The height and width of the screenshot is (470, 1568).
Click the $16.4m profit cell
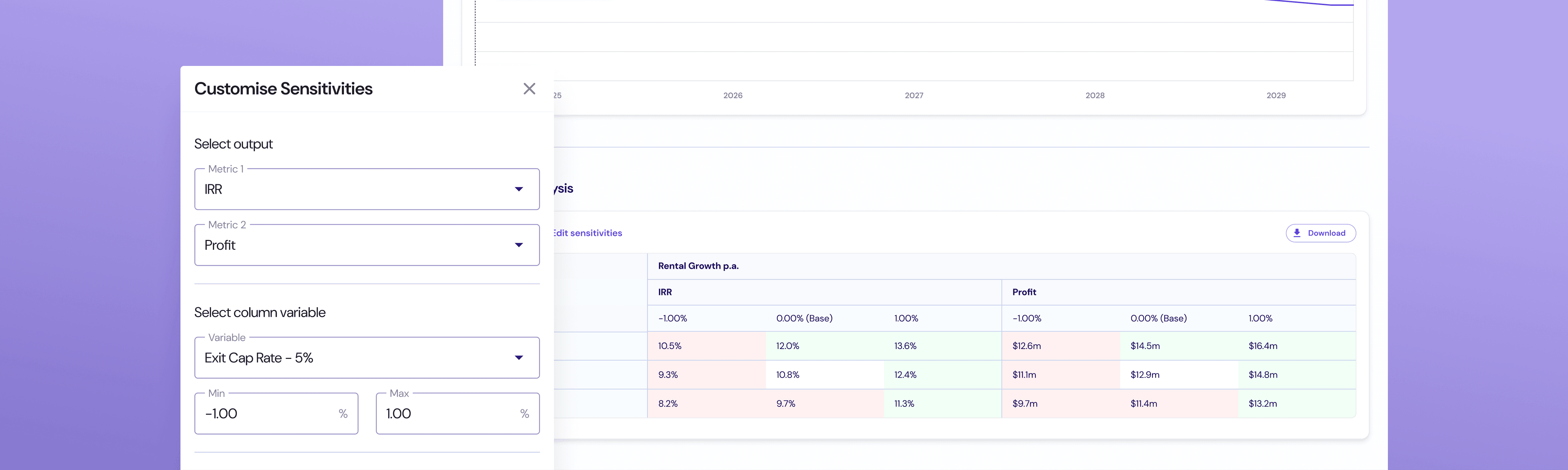pos(1262,346)
